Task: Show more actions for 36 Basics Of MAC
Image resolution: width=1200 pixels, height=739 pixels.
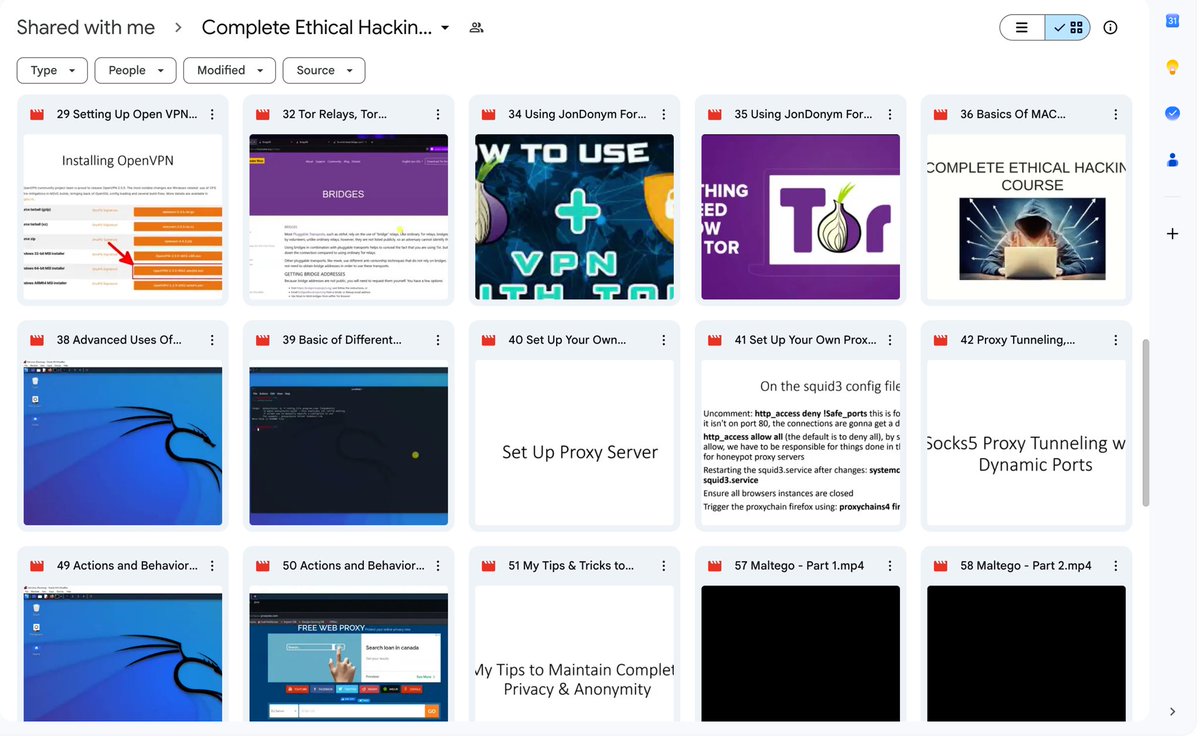Action: tap(1116, 115)
